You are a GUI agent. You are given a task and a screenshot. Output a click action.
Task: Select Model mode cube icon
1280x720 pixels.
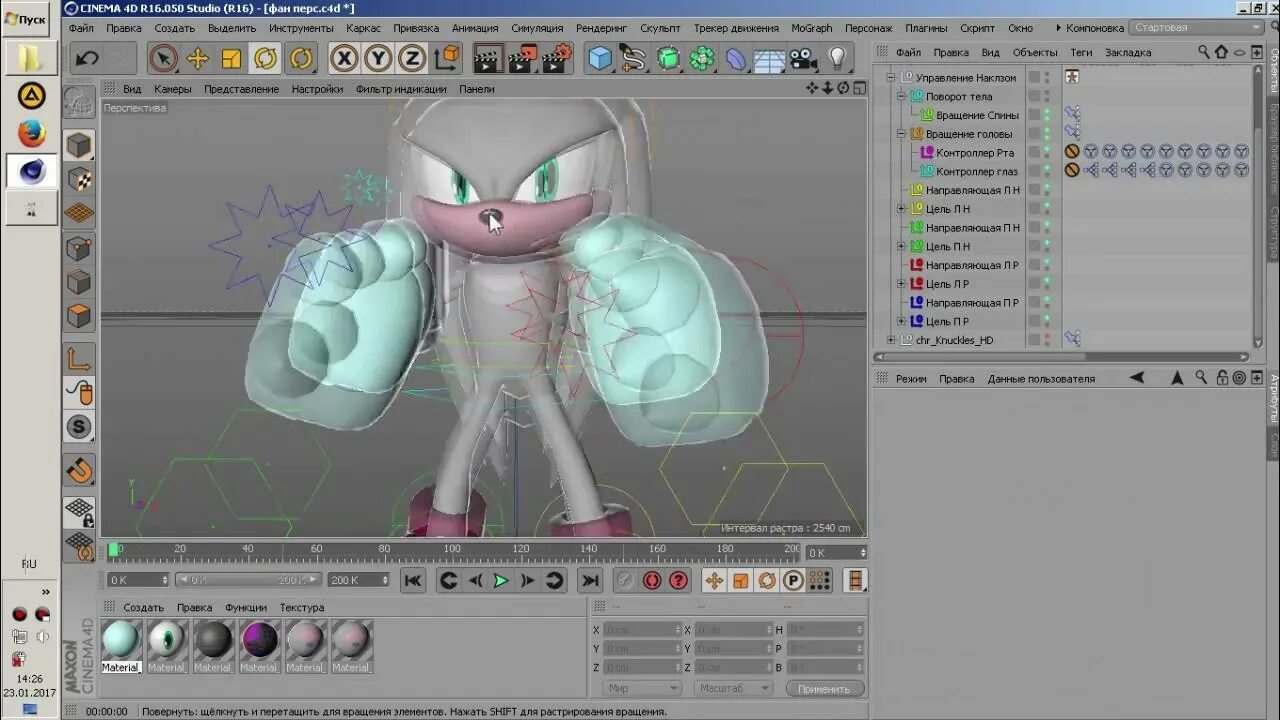79,146
